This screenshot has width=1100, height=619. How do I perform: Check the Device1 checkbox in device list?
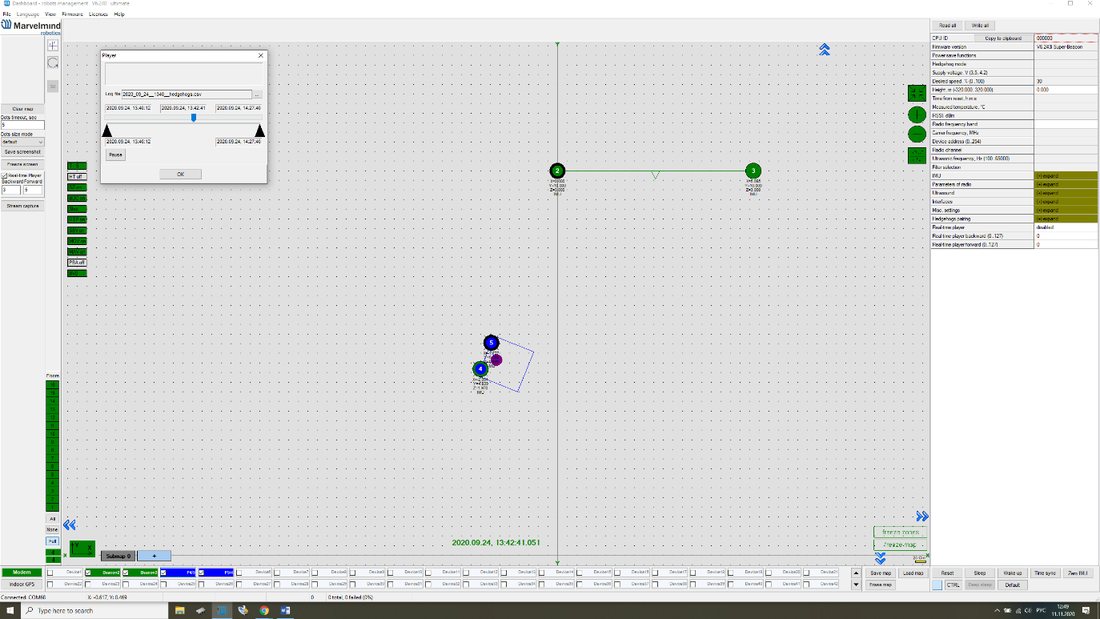(50, 573)
